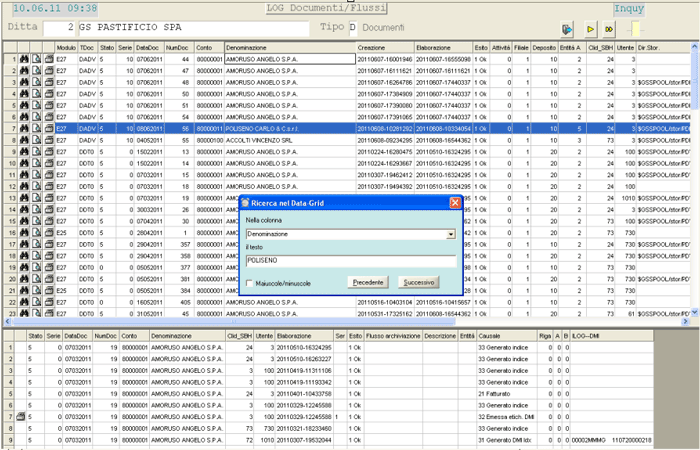Click the double yellow arrow toolbar button
Screen dimensions: 700x450
click(x=609, y=28)
